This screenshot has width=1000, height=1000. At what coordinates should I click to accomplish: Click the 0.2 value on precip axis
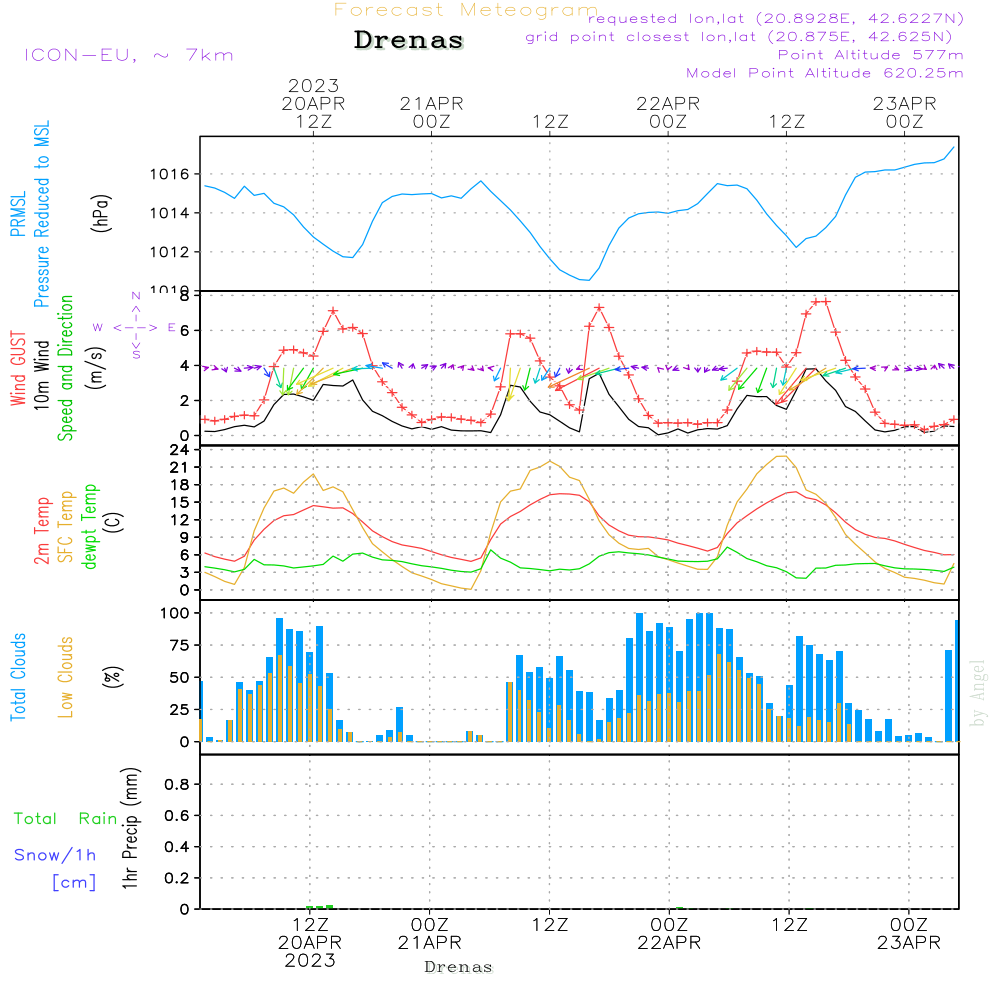coord(177,878)
